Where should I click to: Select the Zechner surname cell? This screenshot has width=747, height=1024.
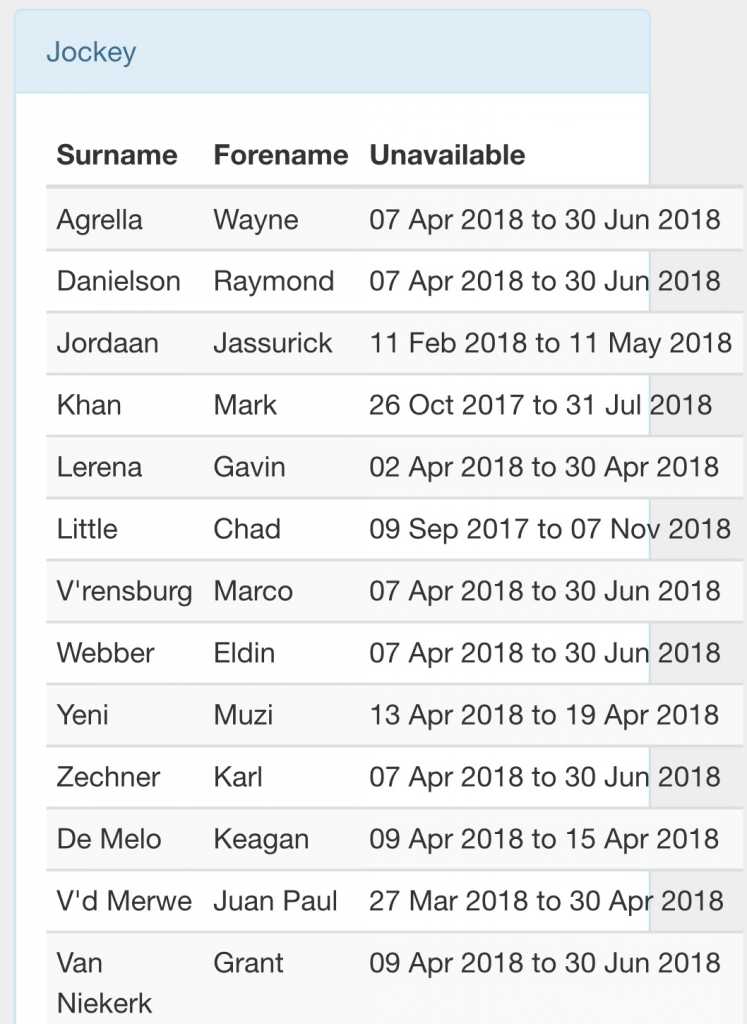pyautogui.click(x=109, y=777)
